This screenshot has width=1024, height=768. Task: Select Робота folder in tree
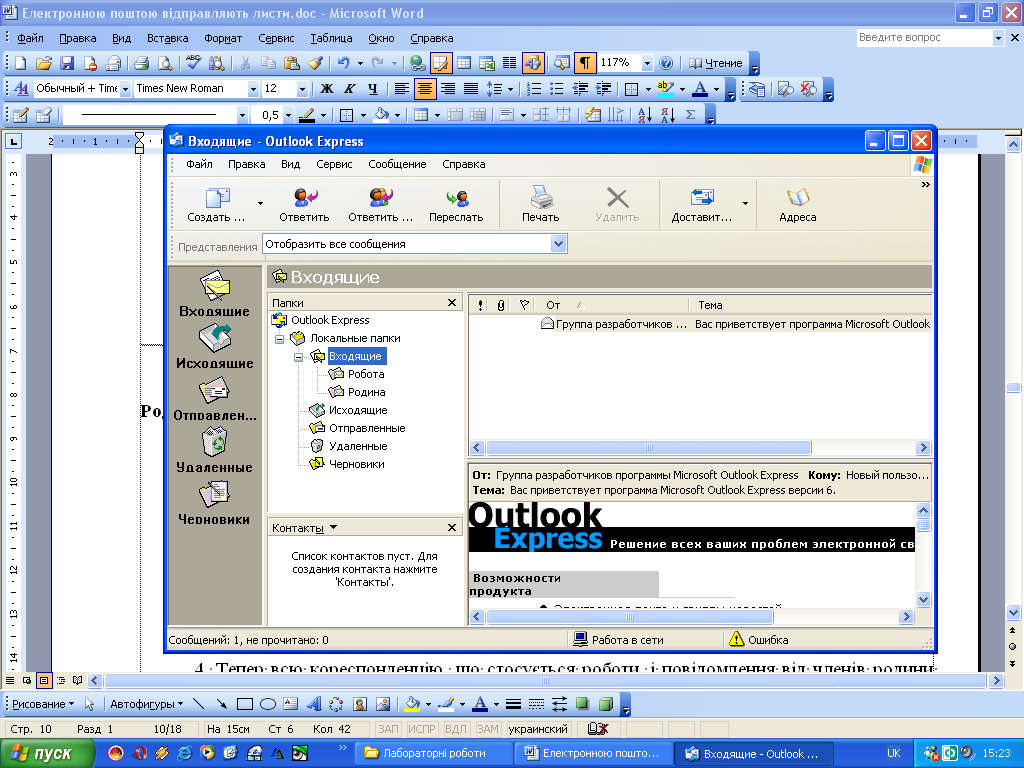[366, 374]
